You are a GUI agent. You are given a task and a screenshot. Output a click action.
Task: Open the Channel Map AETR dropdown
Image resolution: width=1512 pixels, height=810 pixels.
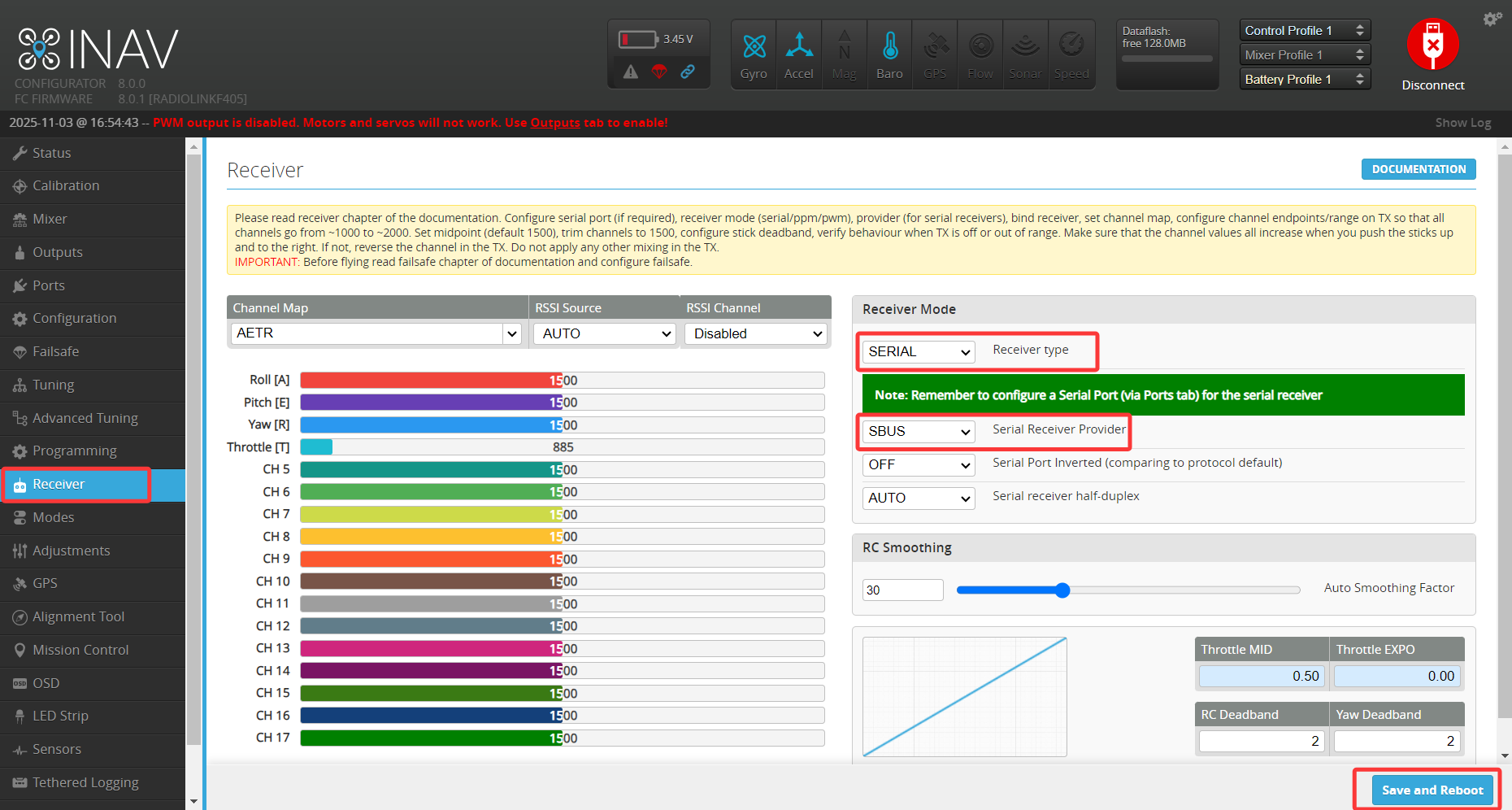[375, 333]
